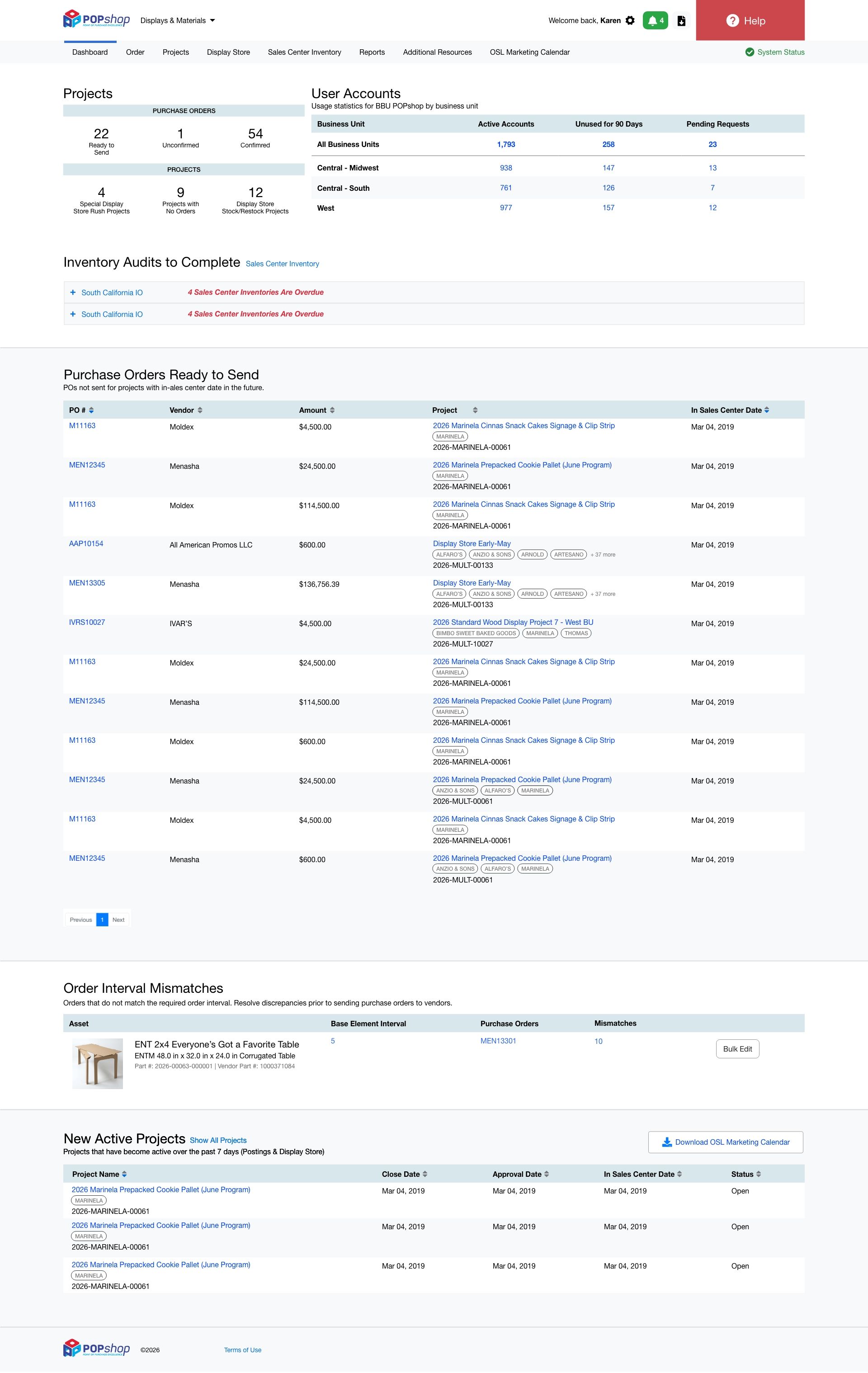Sort purchase orders by Vendor
This screenshot has width=868, height=1373.
[200, 410]
